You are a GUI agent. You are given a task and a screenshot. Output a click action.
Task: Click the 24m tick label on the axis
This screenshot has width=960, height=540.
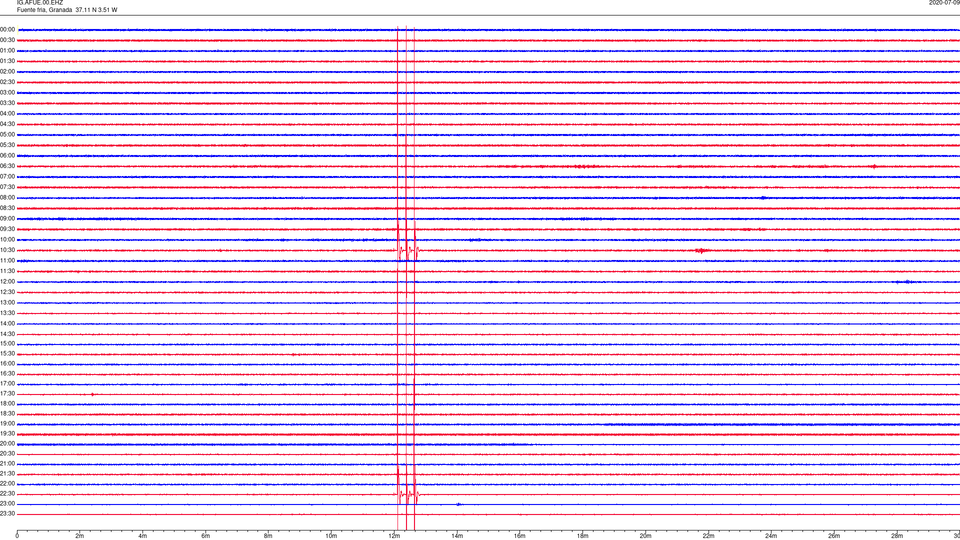click(x=771, y=536)
